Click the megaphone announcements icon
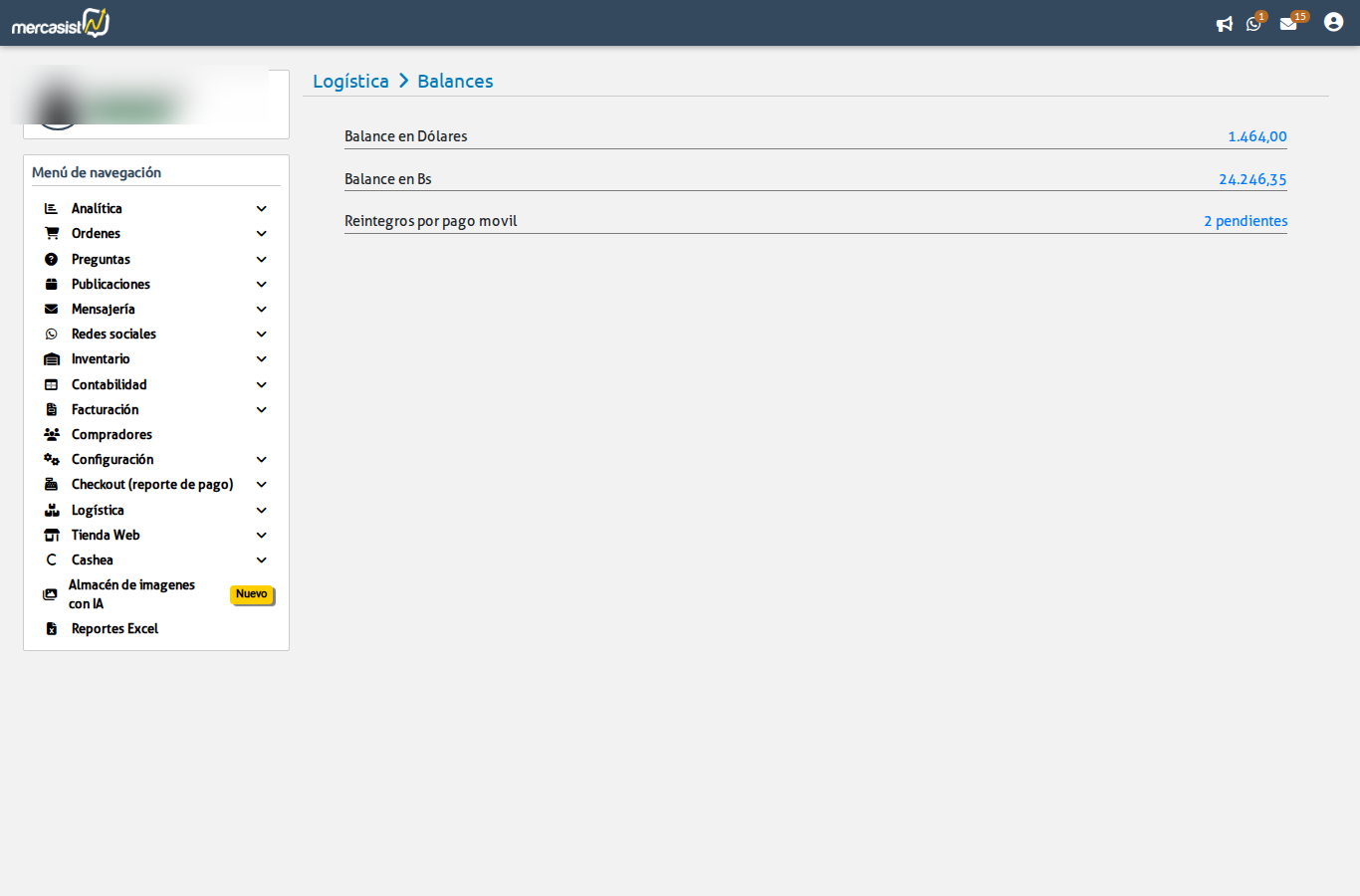The width and height of the screenshot is (1360, 896). pos(1224,24)
